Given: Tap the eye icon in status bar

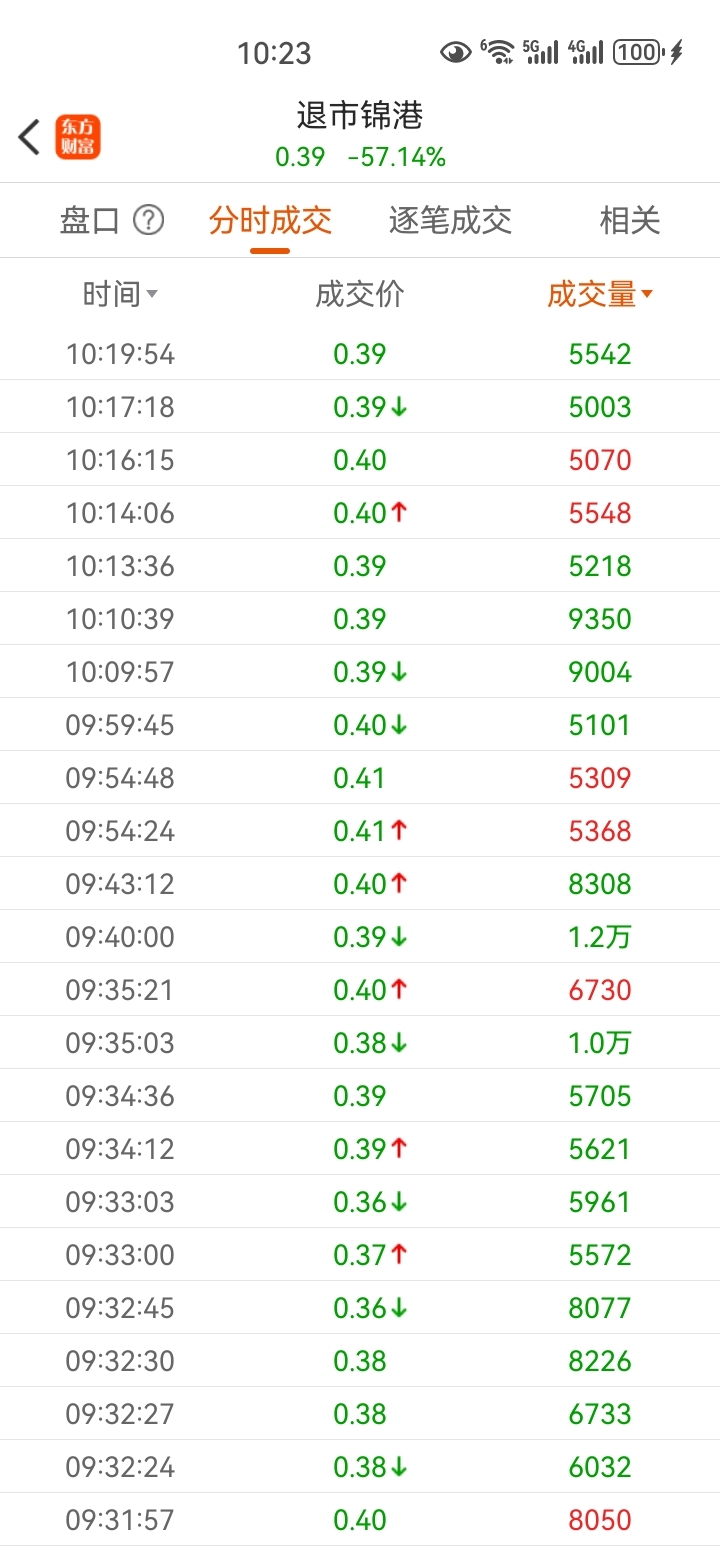Looking at the screenshot, I should [455, 52].
